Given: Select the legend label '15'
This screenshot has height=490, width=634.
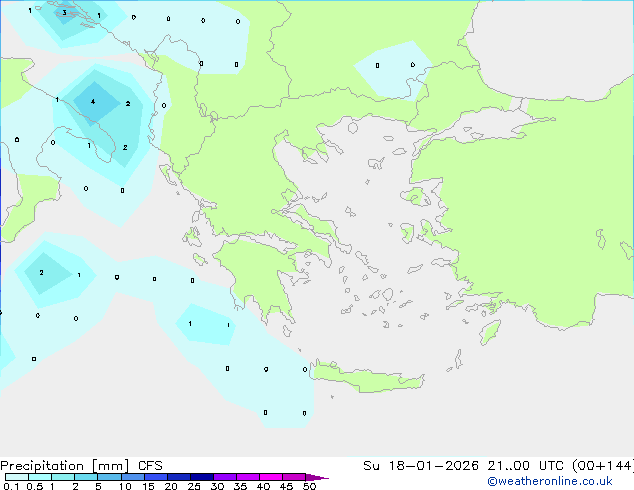Looking at the screenshot, I should (x=148, y=486).
